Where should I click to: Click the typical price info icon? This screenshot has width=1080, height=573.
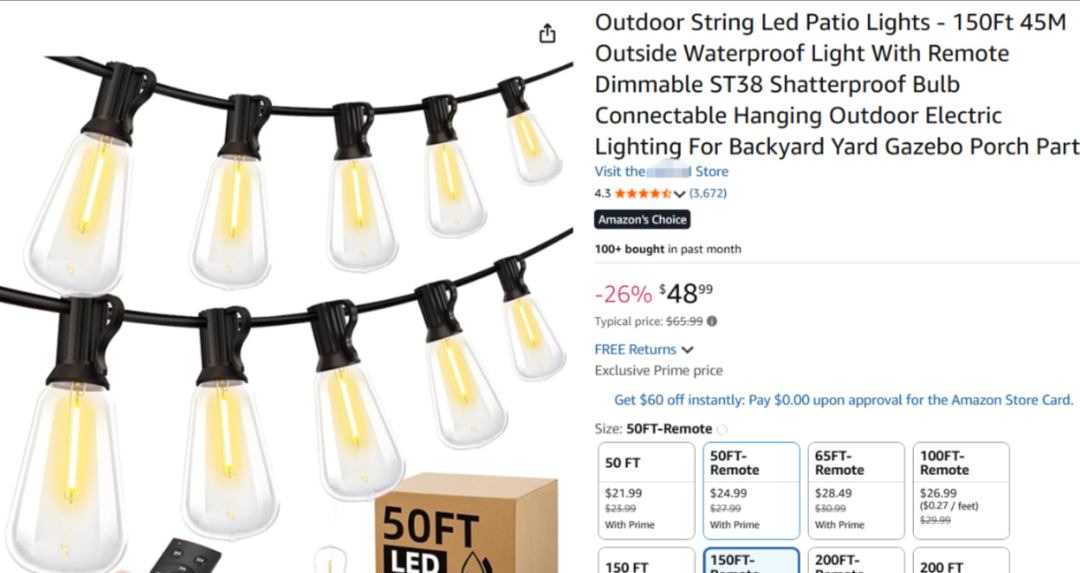click(712, 322)
